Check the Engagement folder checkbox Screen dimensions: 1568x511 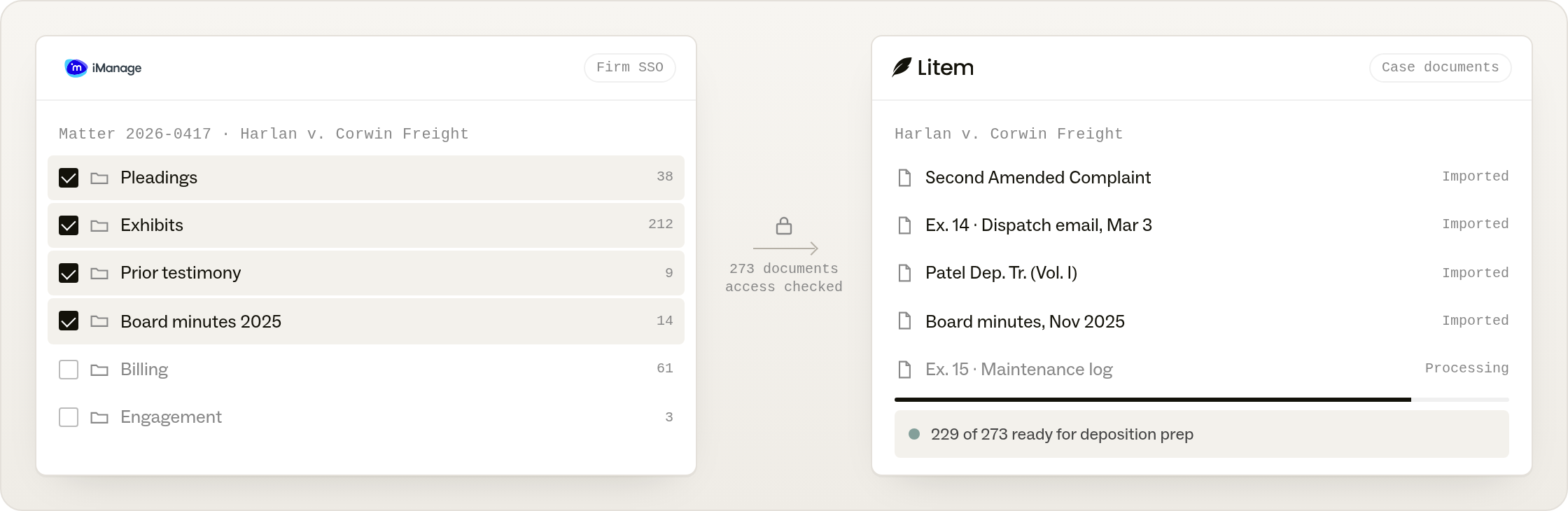69,417
